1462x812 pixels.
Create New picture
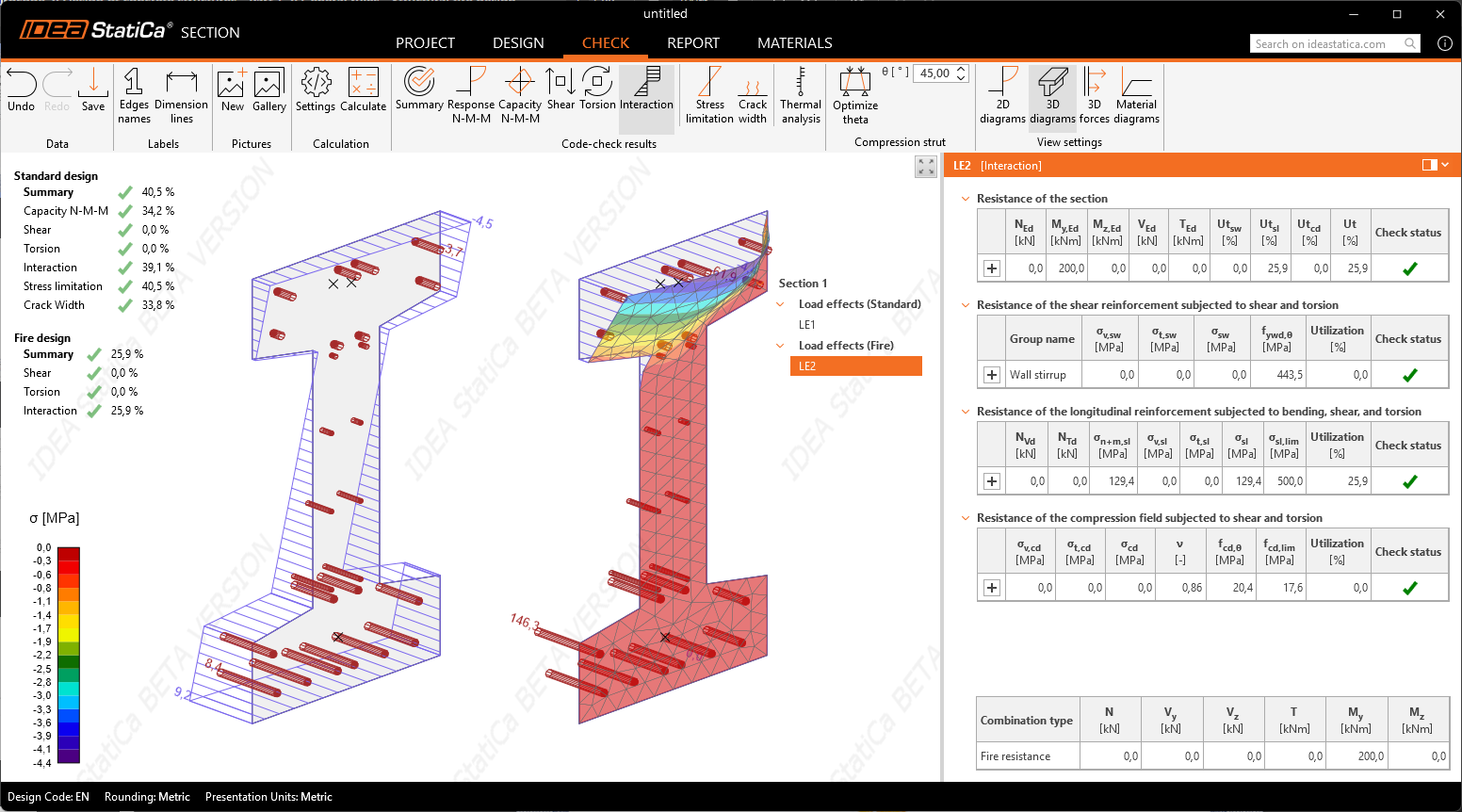233,90
